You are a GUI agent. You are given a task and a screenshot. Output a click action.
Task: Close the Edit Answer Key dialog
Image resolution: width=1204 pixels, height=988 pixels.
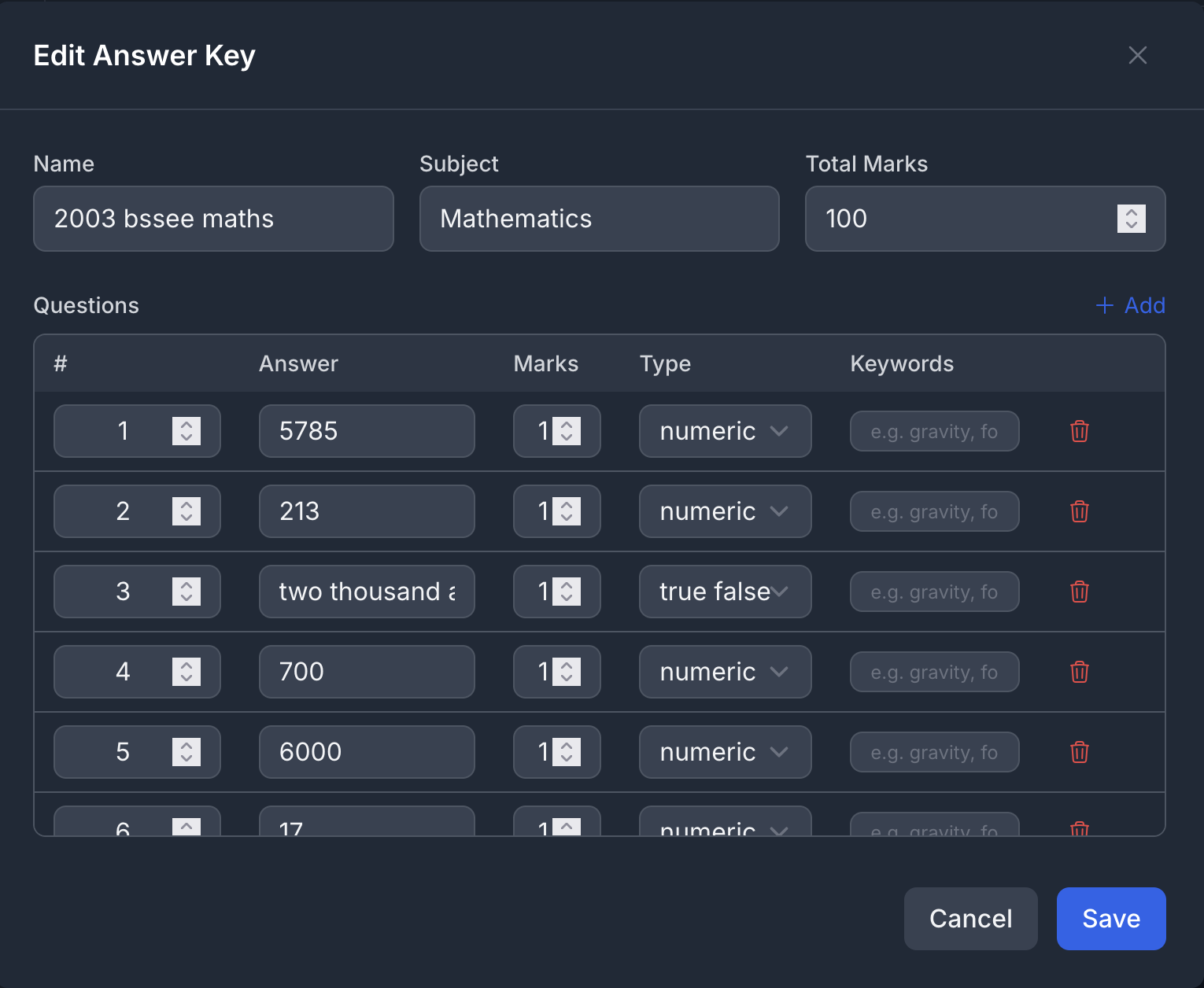[1137, 55]
